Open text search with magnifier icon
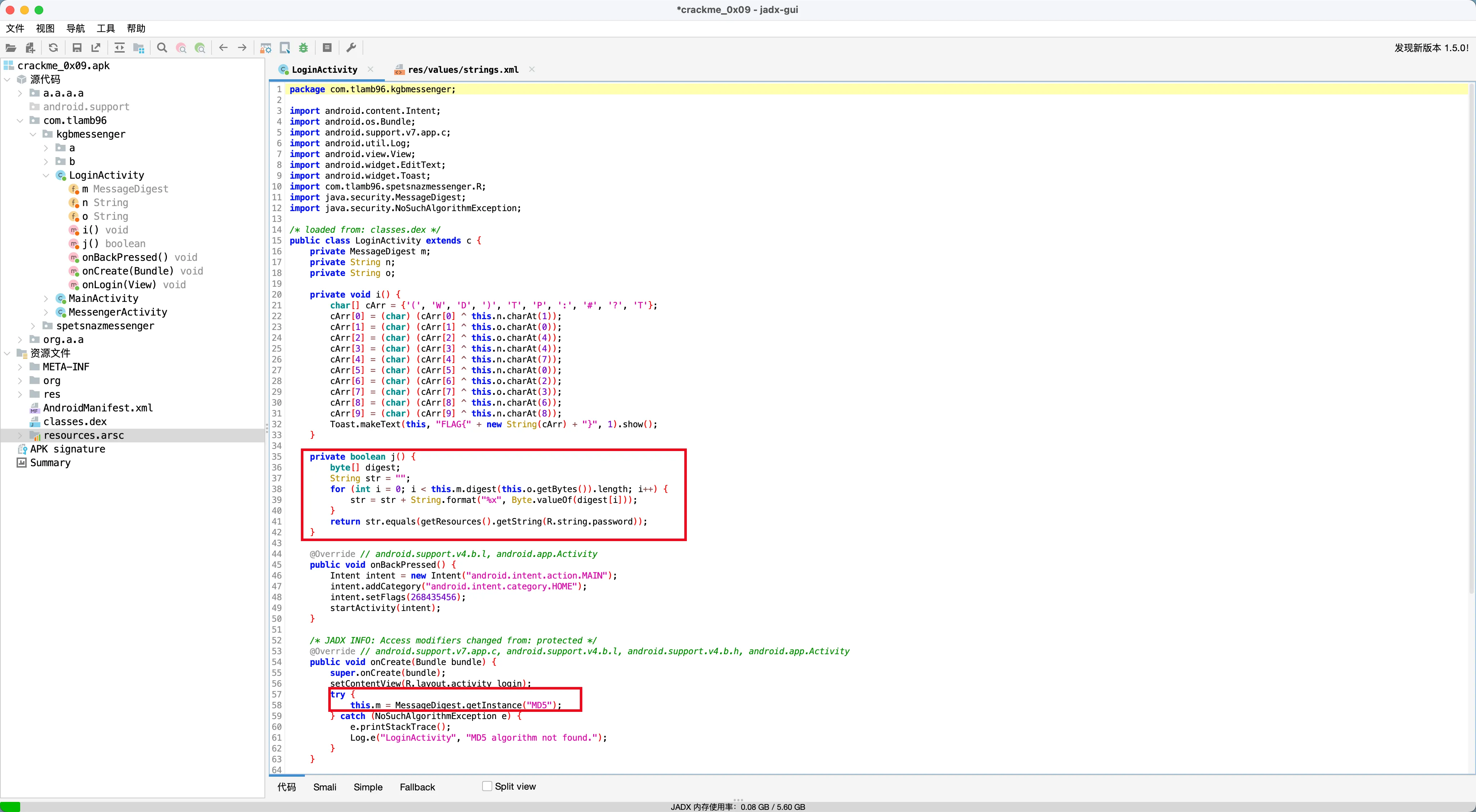Viewport: 1476px width, 812px height. click(x=162, y=48)
